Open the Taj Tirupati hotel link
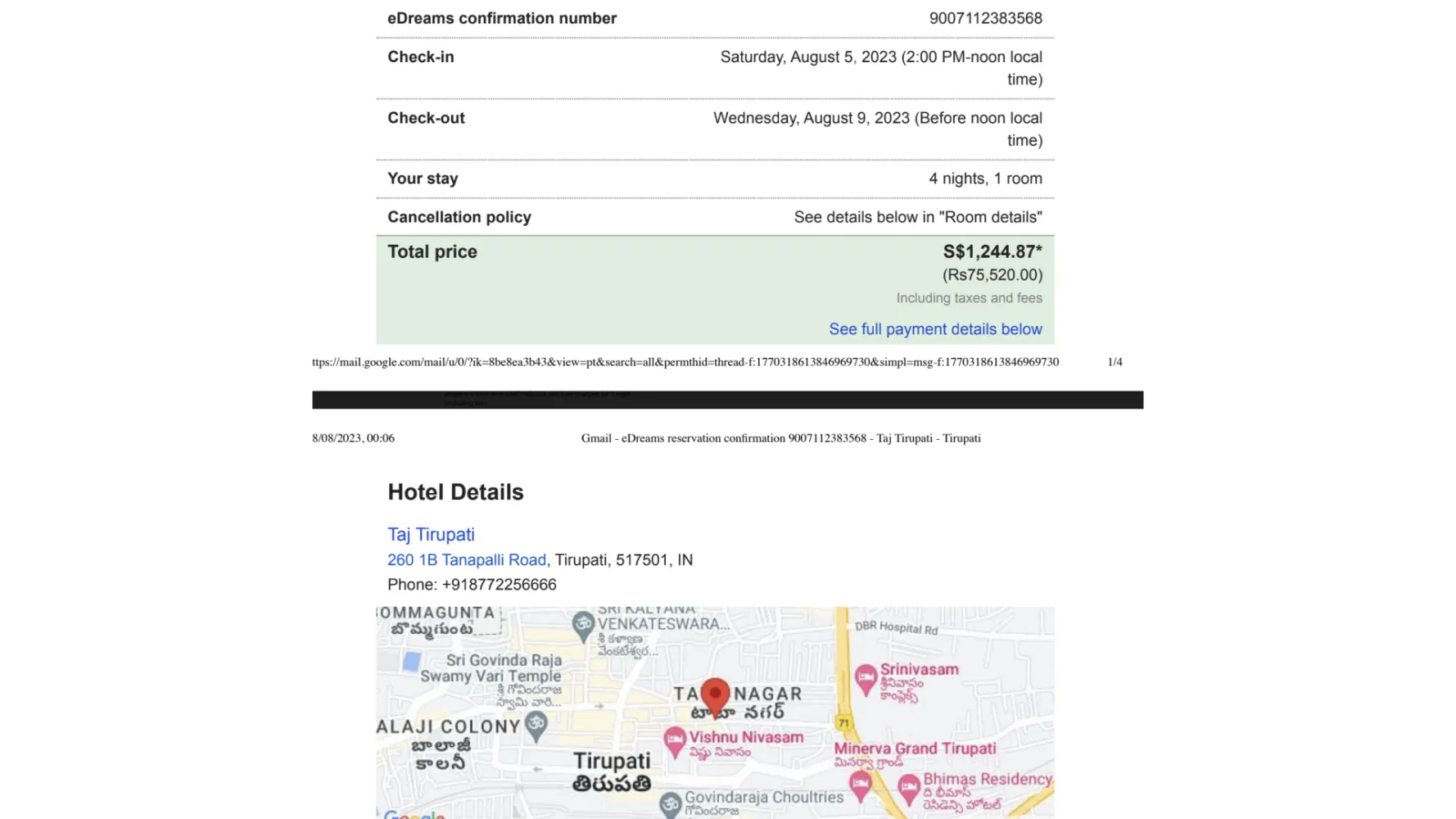The width and height of the screenshot is (1456, 819). click(x=431, y=534)
